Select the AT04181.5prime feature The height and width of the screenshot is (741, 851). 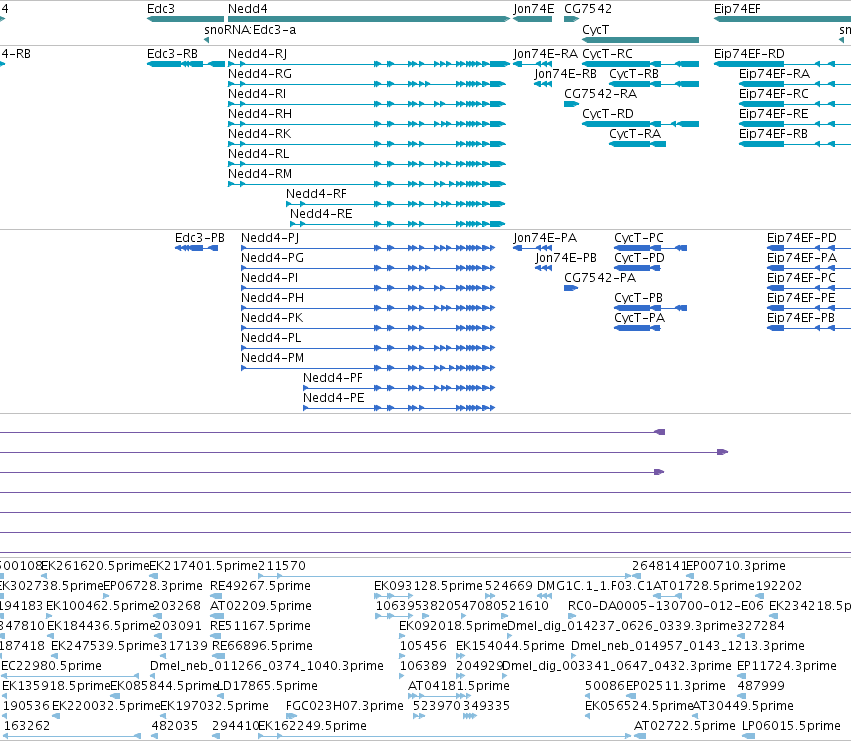click(459, 686)
